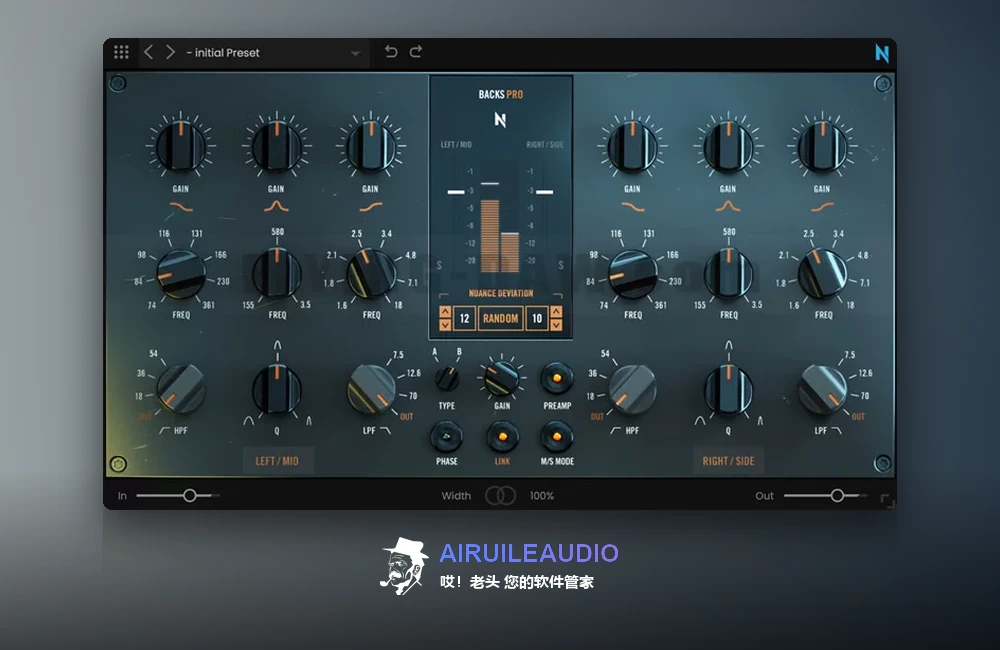Click the In level slider handle
1000x650 pixels.
pyautogui.click(x=189, y=495)
